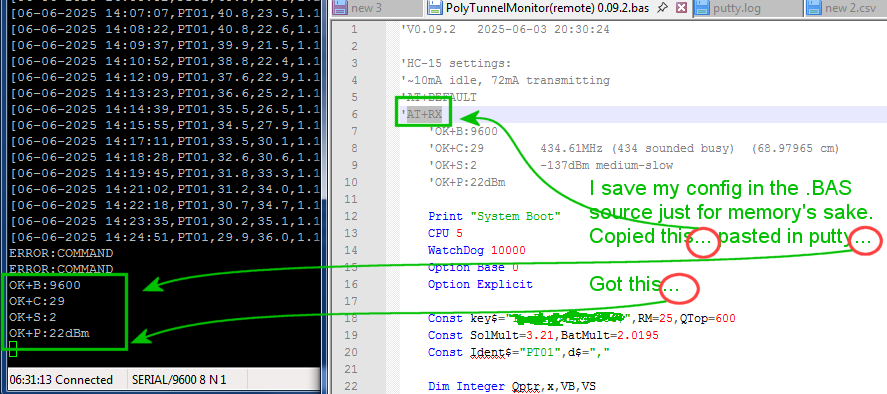Click the WatchDog 10000 line
Screen dimensions: 887x394
coord(477,250)
